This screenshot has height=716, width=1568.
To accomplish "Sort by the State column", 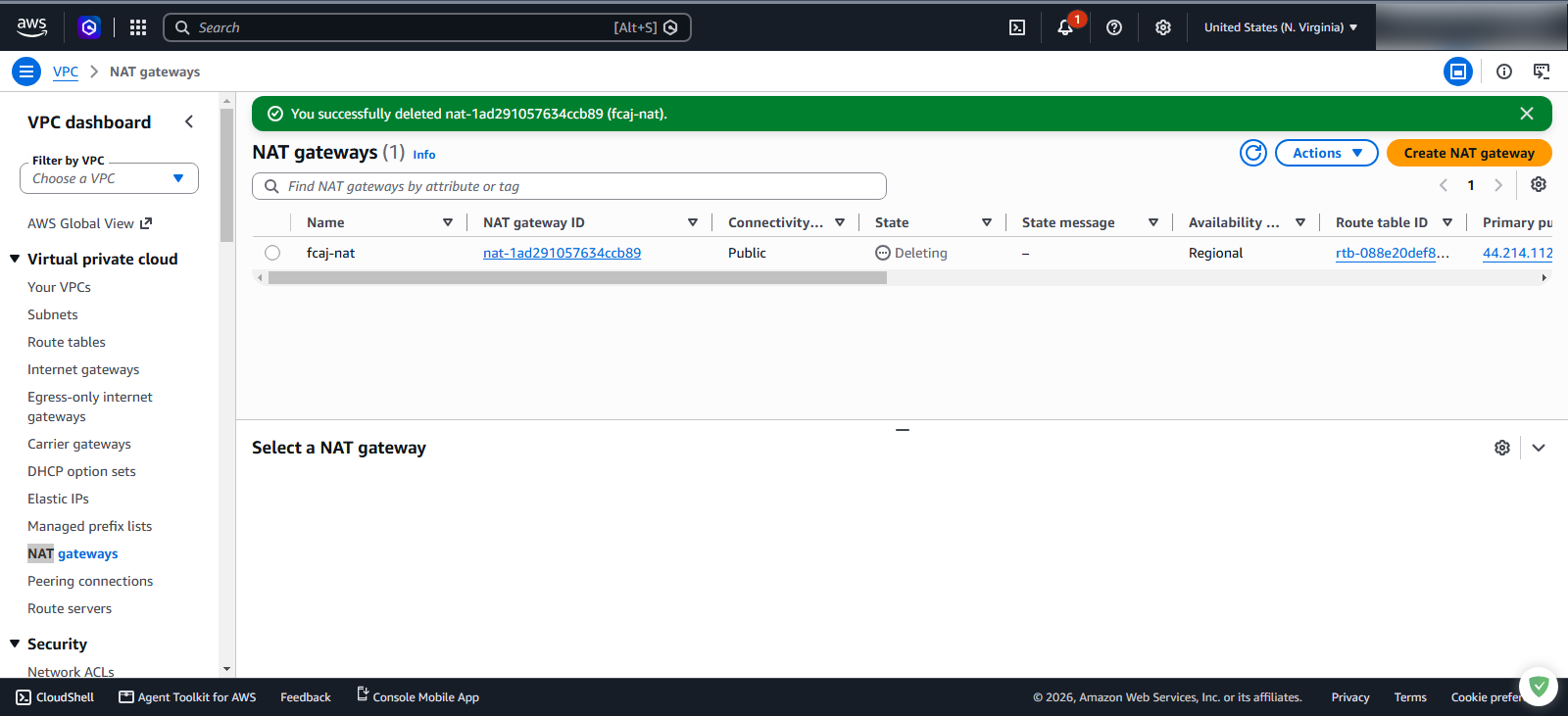I will 987,222.
